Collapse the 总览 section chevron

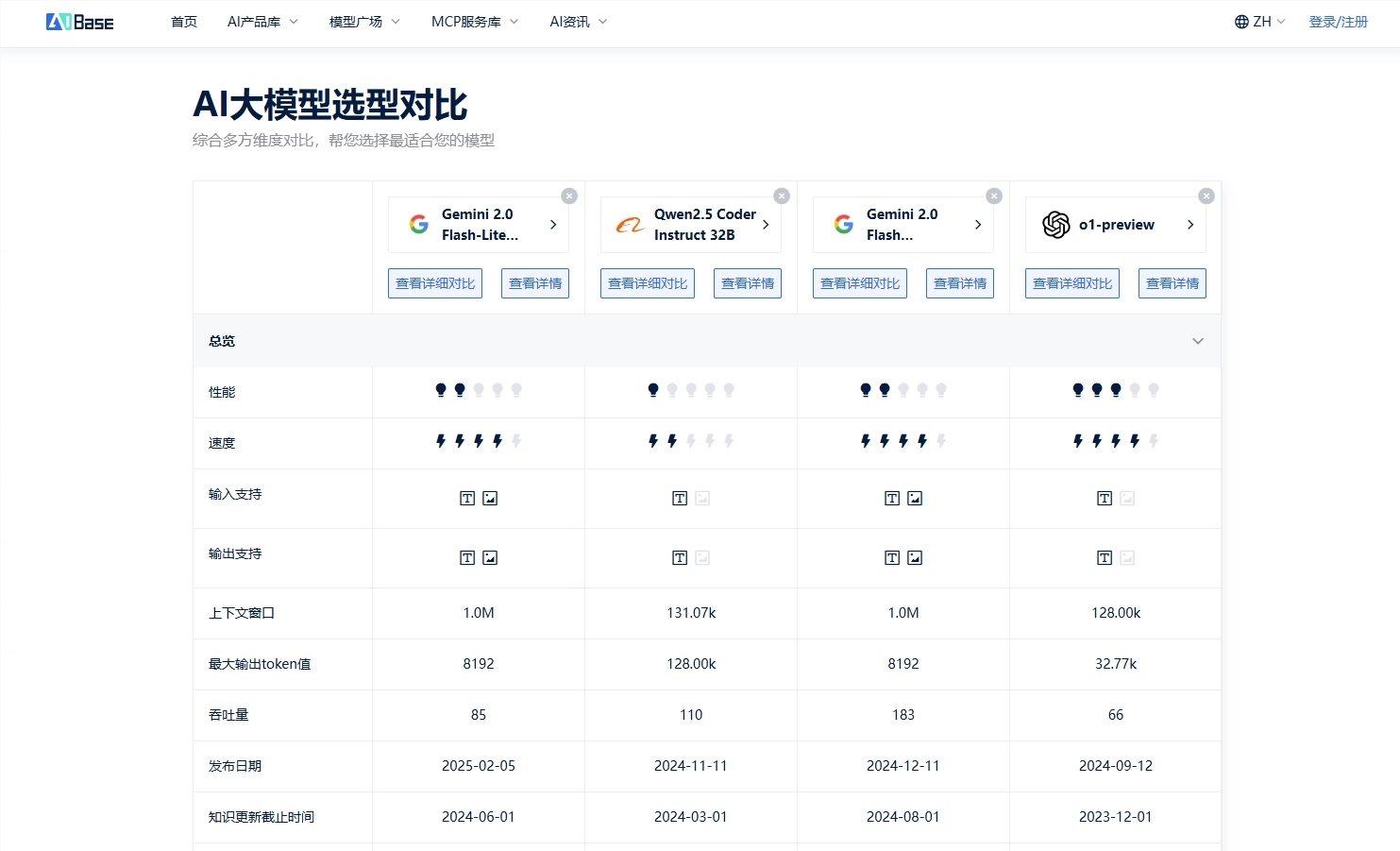click(x=1198, y=341)
